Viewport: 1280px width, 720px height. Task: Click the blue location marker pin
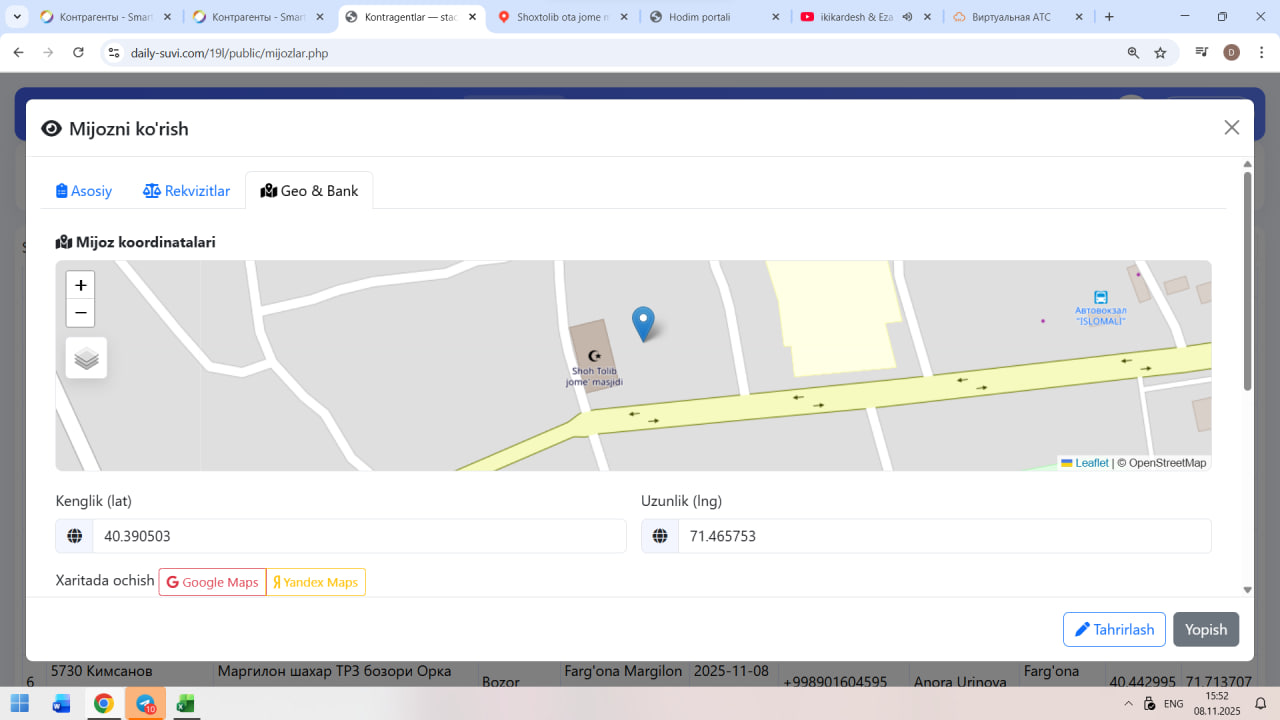[643, 324]
